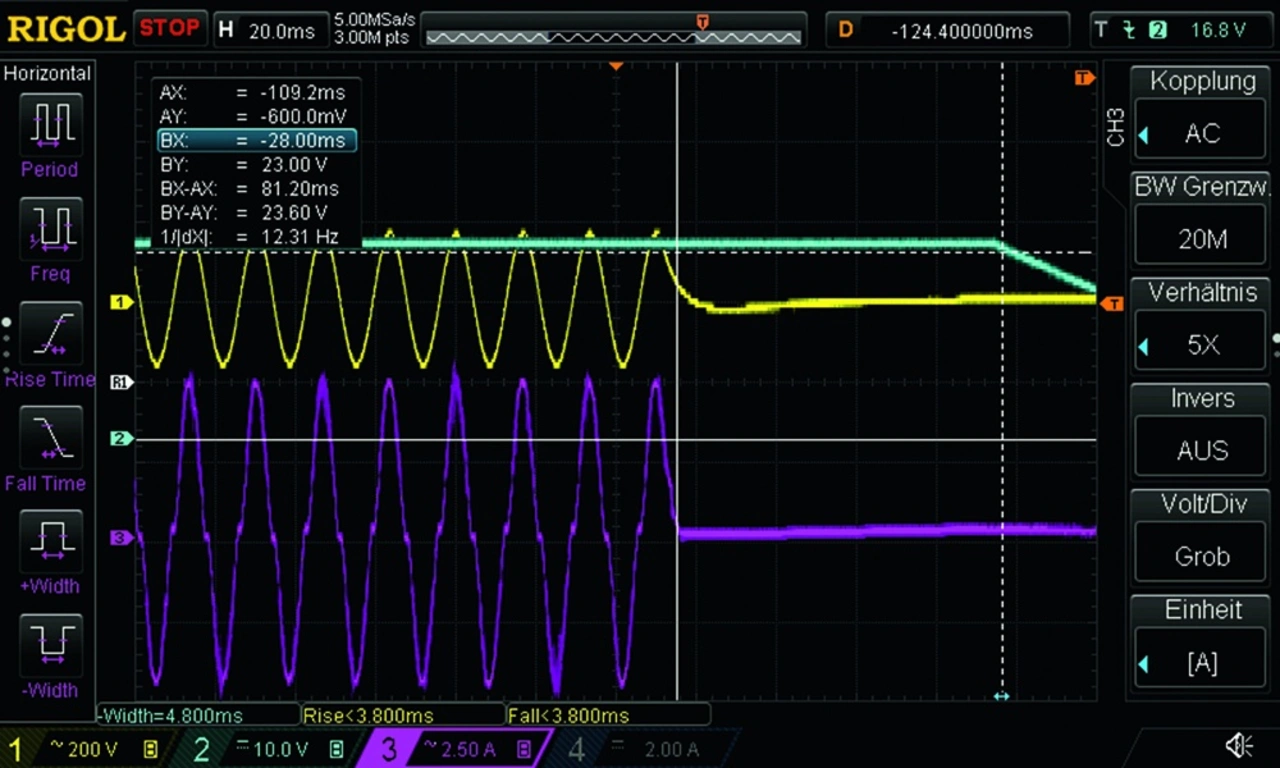This screenshot has height=768, width=1280.
Task: Select the -Width measurement icon
Action: point(50,646)
